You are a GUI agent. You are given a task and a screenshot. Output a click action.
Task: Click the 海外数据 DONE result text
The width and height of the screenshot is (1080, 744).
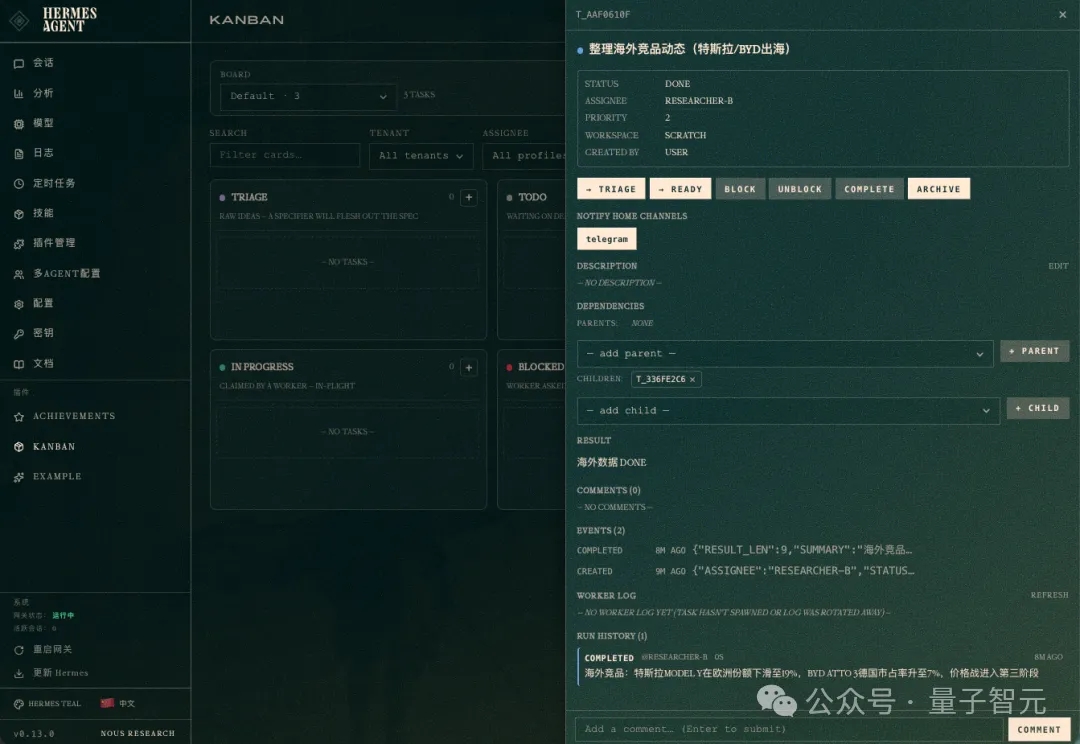(x=612, y=463)
